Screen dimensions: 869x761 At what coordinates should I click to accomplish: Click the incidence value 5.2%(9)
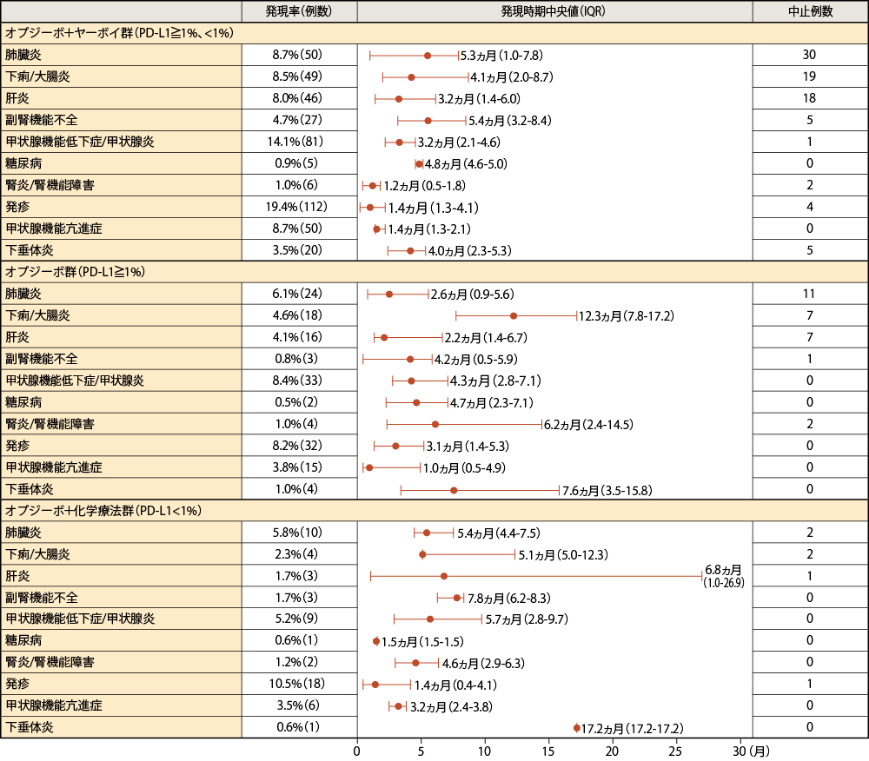pos(297,618)
